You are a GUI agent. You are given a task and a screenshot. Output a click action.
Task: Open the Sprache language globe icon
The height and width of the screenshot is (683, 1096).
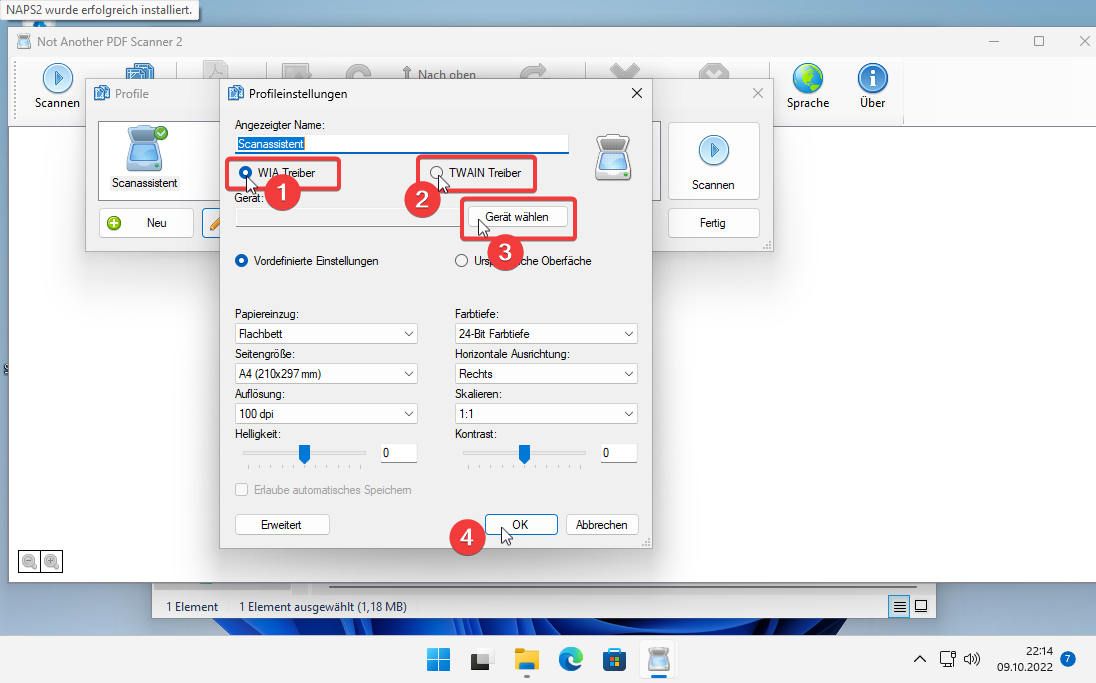click(x=807, y=78)
